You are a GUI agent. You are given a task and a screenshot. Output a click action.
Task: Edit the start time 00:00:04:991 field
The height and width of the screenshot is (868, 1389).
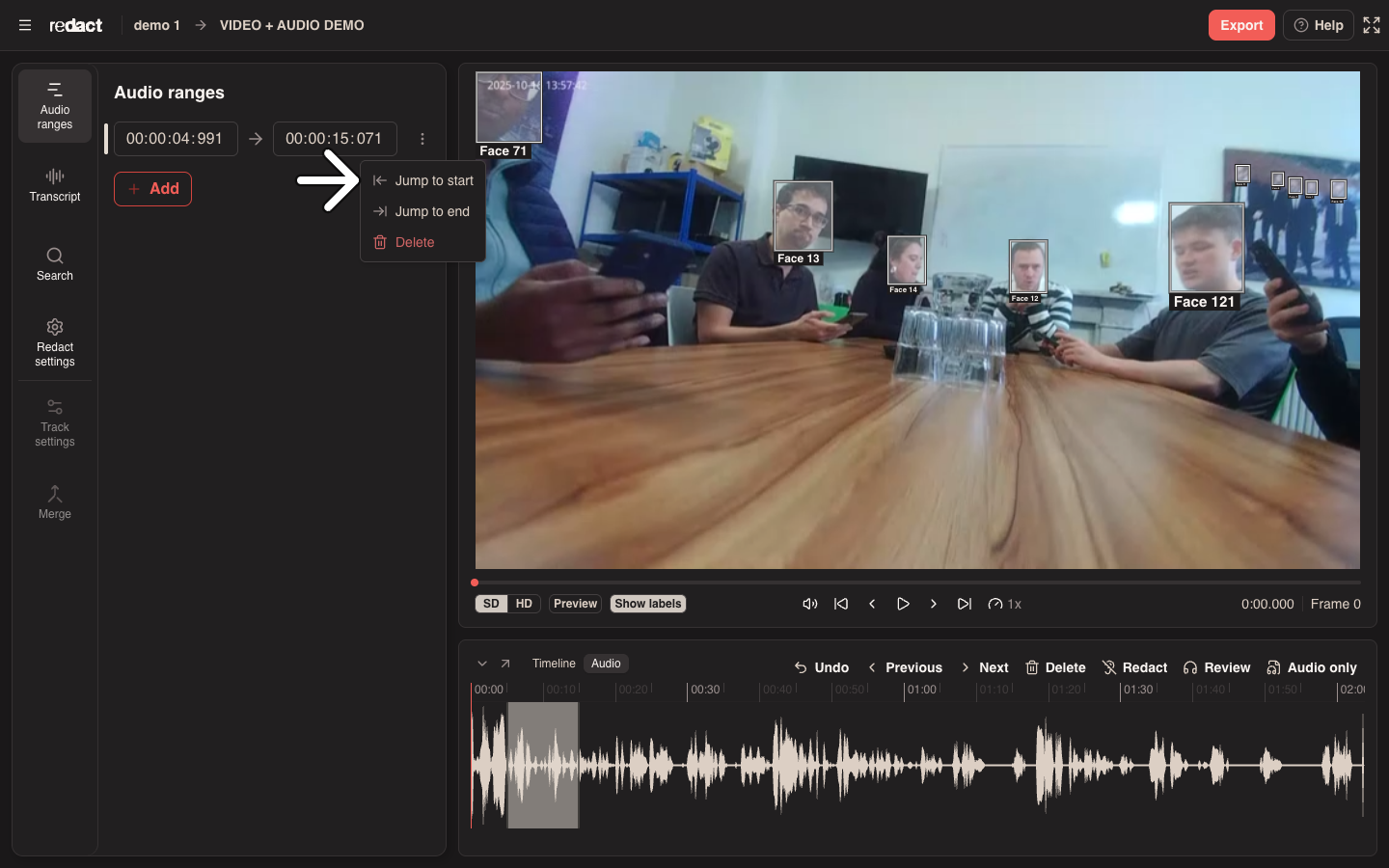coord(176,139)
